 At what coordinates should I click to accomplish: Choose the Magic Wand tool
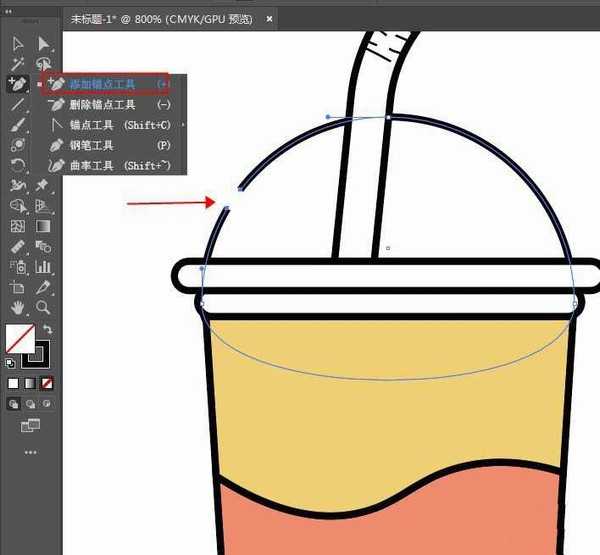pyautogui.click(x=18, y=64)
